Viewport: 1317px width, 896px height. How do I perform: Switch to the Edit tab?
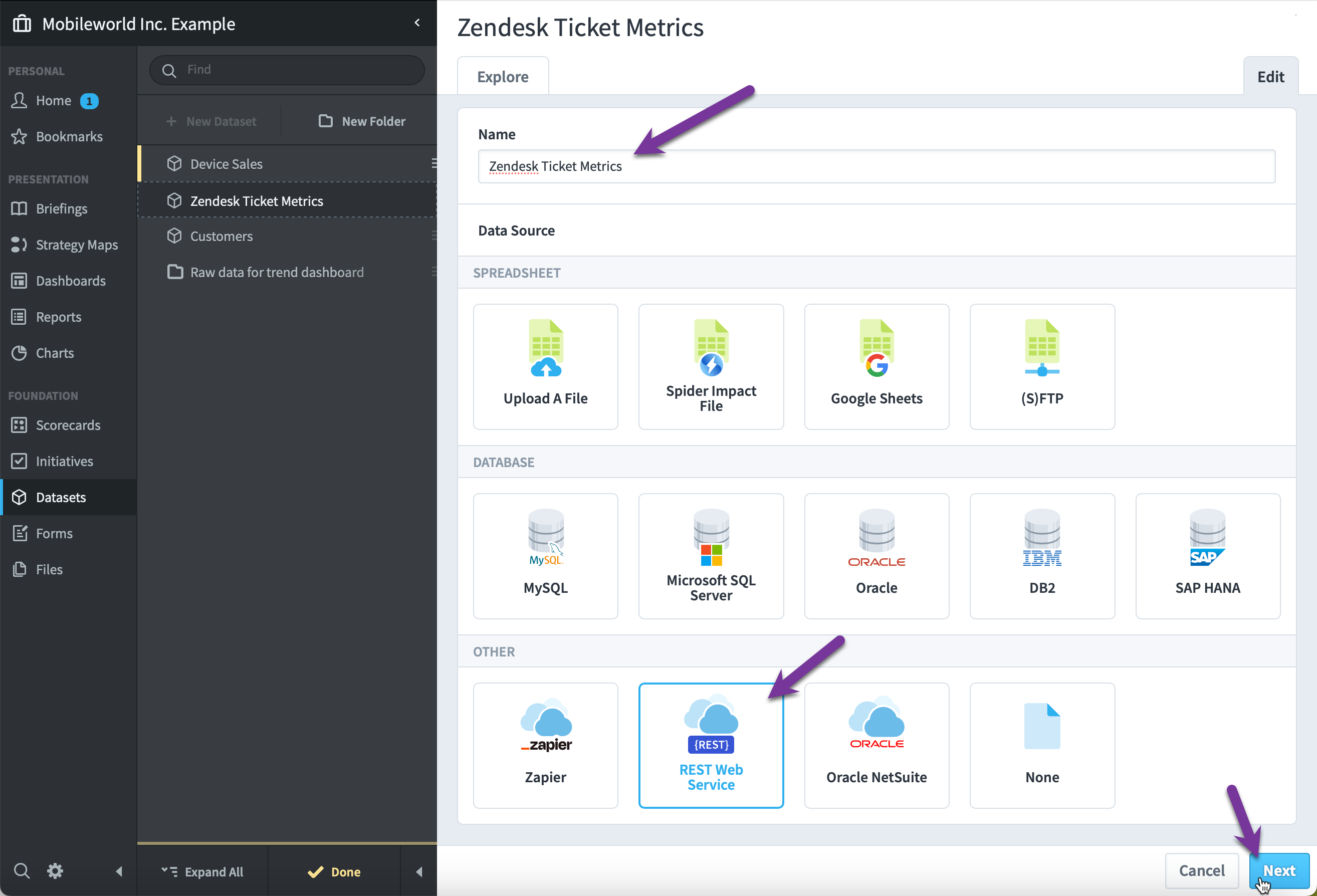(x=1270, y=76)
